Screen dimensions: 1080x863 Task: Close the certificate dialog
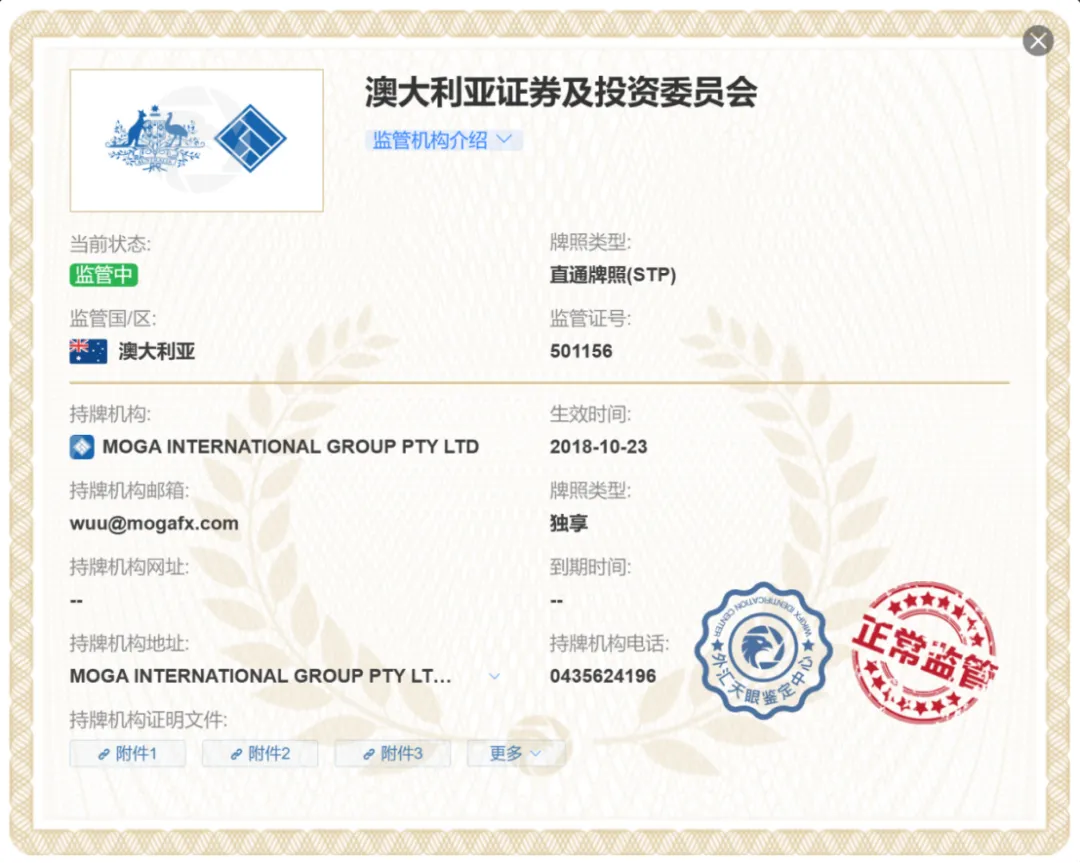point(1038,41)
